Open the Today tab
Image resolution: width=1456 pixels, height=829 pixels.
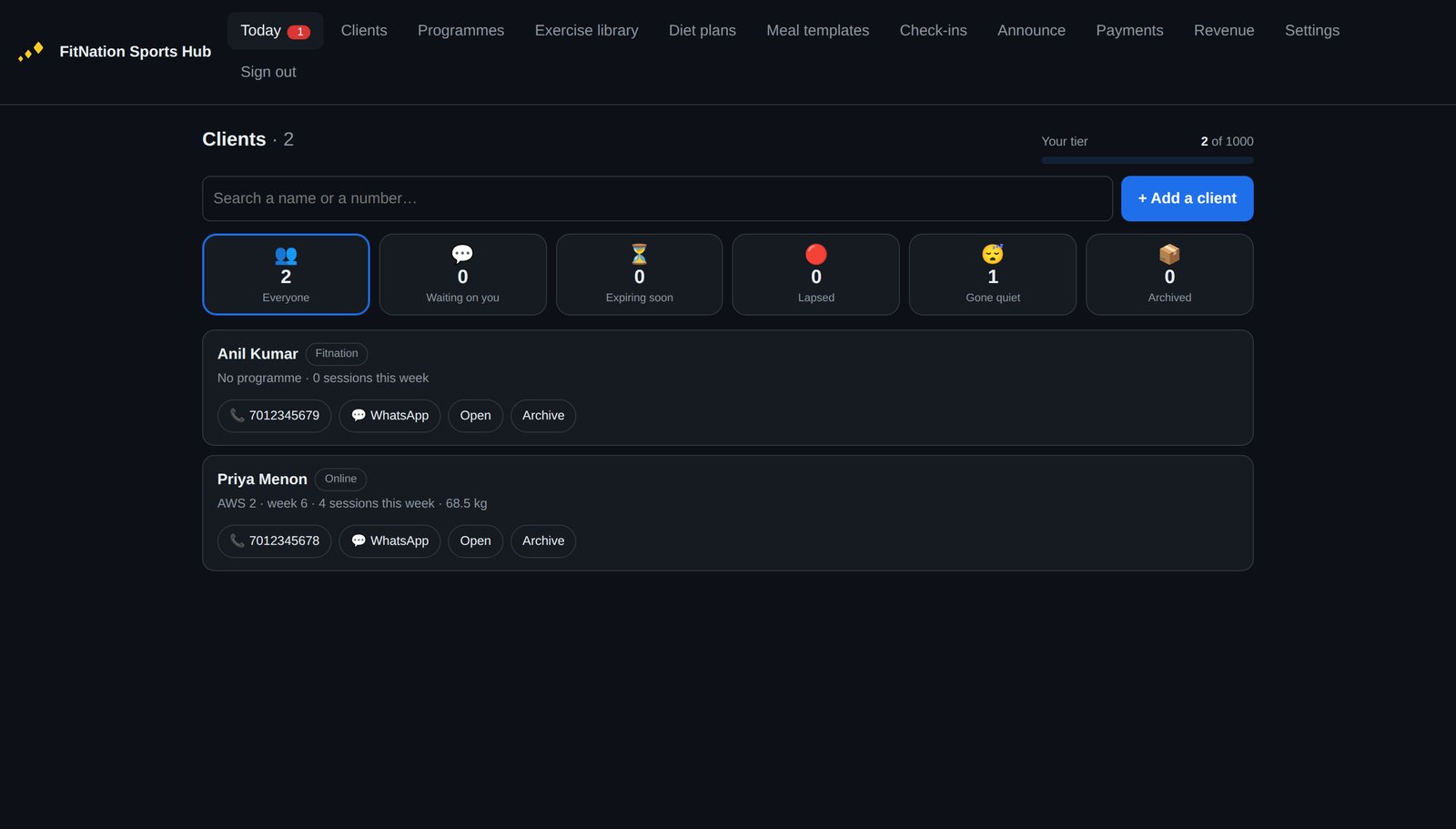(x=275, y=31)
